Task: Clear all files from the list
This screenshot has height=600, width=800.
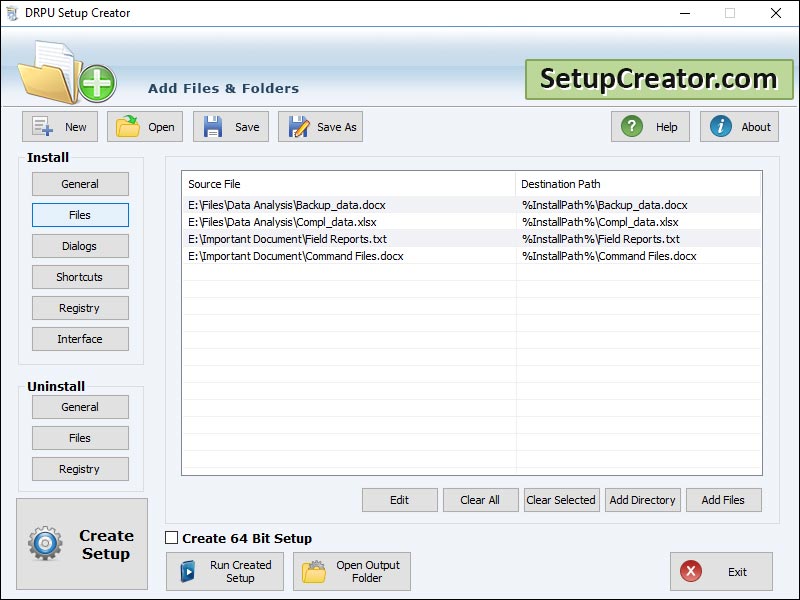Action: (x=480, y=500)
